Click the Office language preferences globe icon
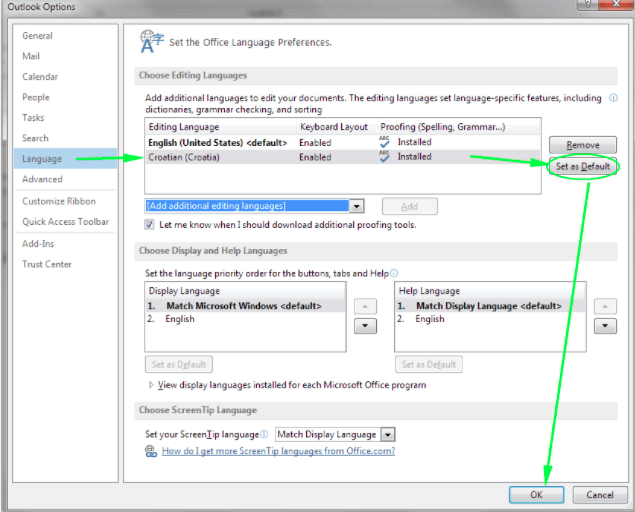 click(152, 42)
